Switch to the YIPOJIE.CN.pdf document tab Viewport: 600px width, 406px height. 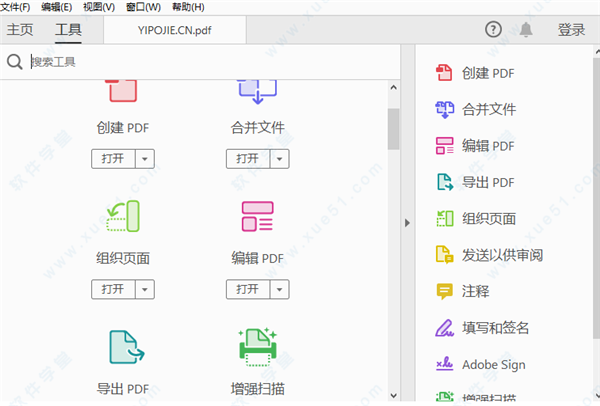pos(175,30)
